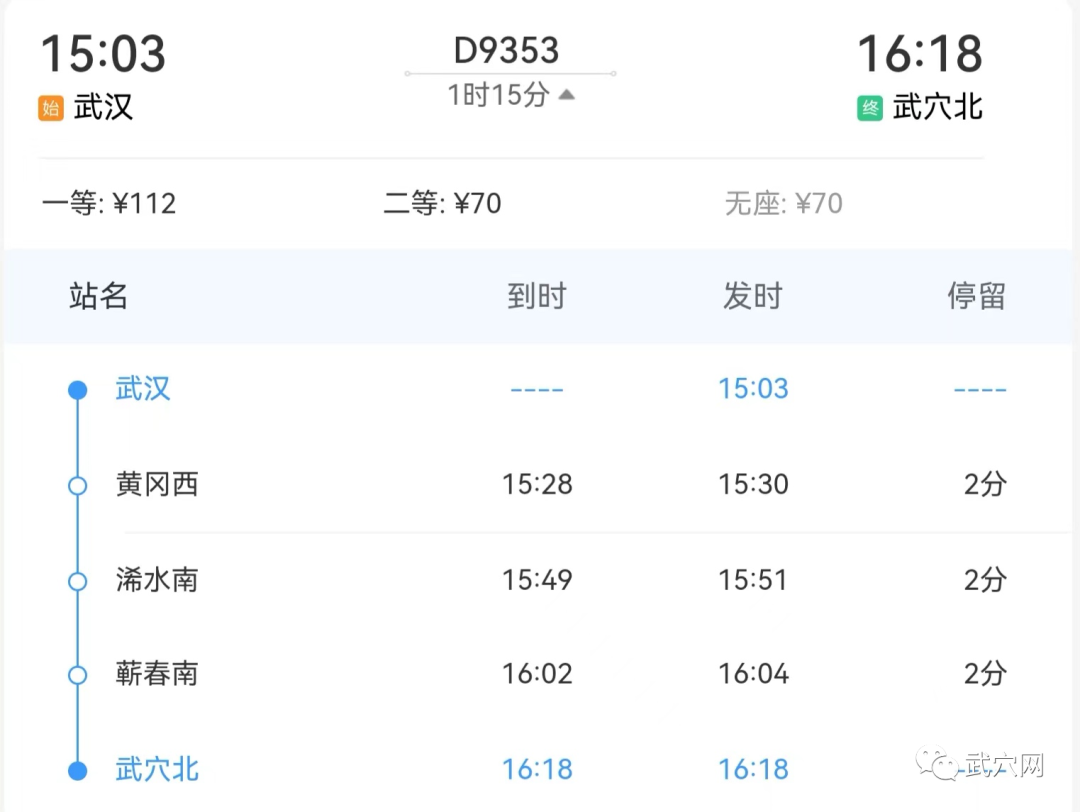
Task: Click the 武汉 stop timeline dot
Action: (77, 390)
